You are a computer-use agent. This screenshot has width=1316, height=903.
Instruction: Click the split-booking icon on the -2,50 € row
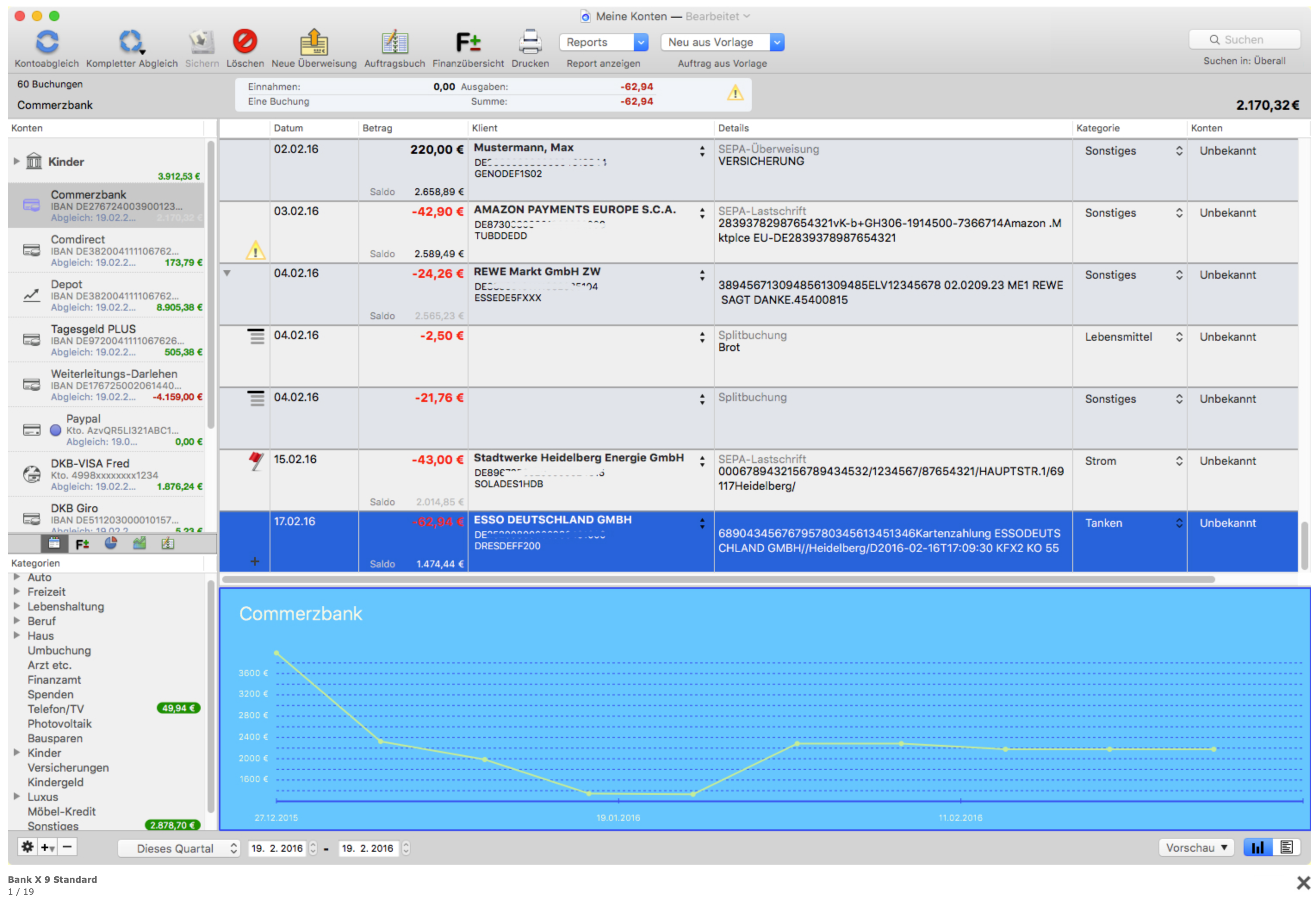tap(256, 336)
